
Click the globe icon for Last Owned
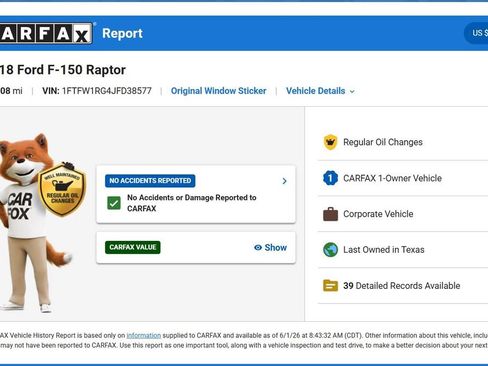(x=330, y=250)
